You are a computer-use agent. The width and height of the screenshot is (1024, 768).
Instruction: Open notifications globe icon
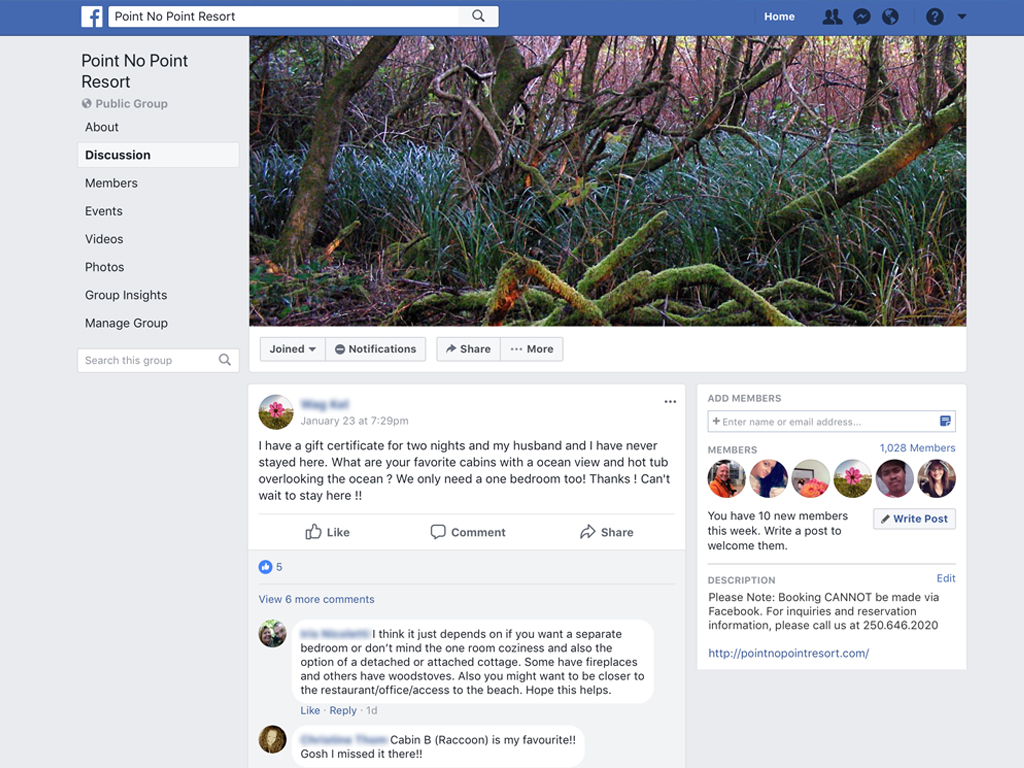point(890,17)
